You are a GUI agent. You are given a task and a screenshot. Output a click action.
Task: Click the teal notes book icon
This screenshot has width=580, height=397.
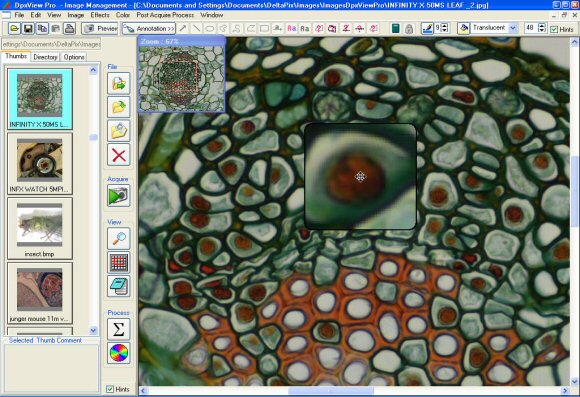point(119,286)
